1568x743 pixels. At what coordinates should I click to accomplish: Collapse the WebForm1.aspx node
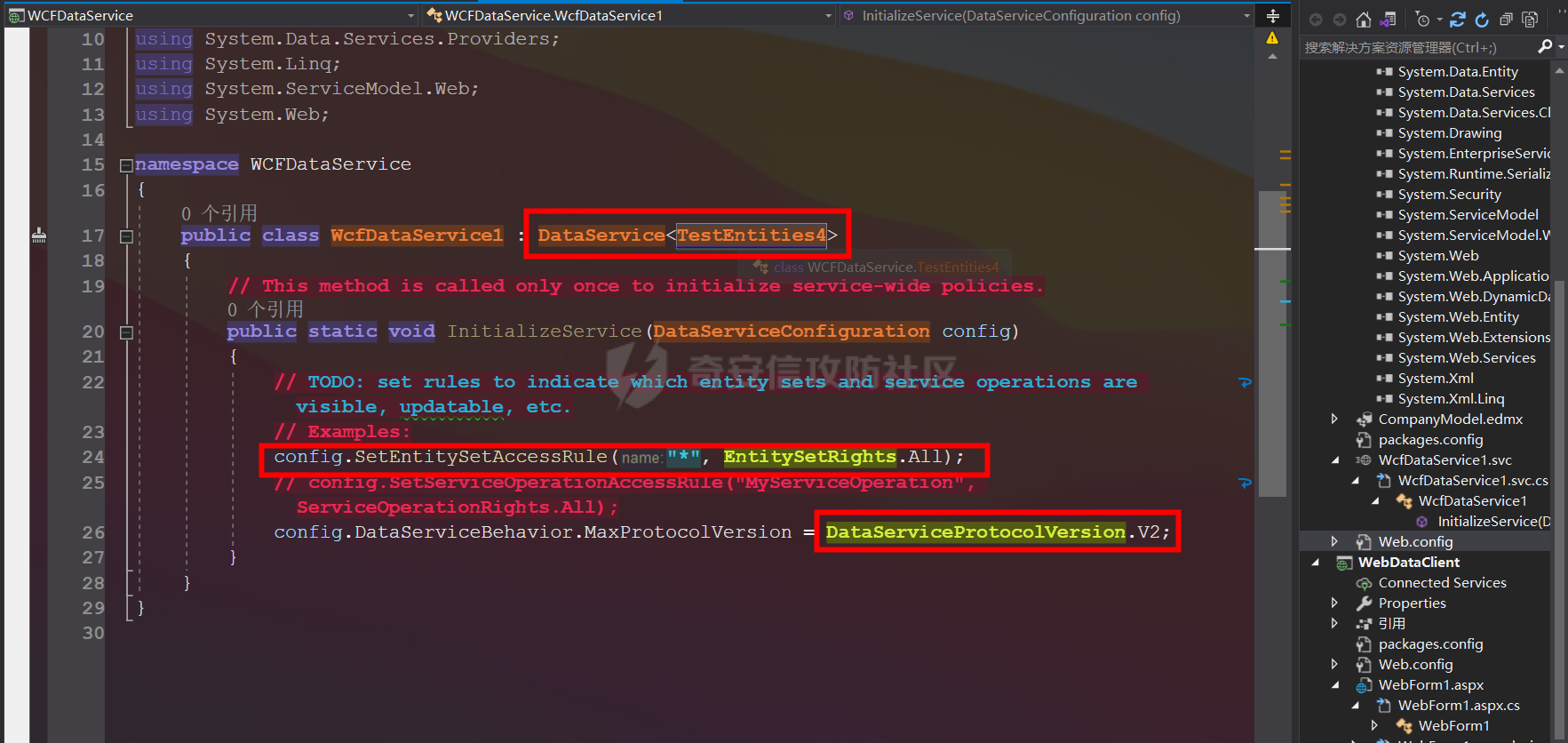1335,685
